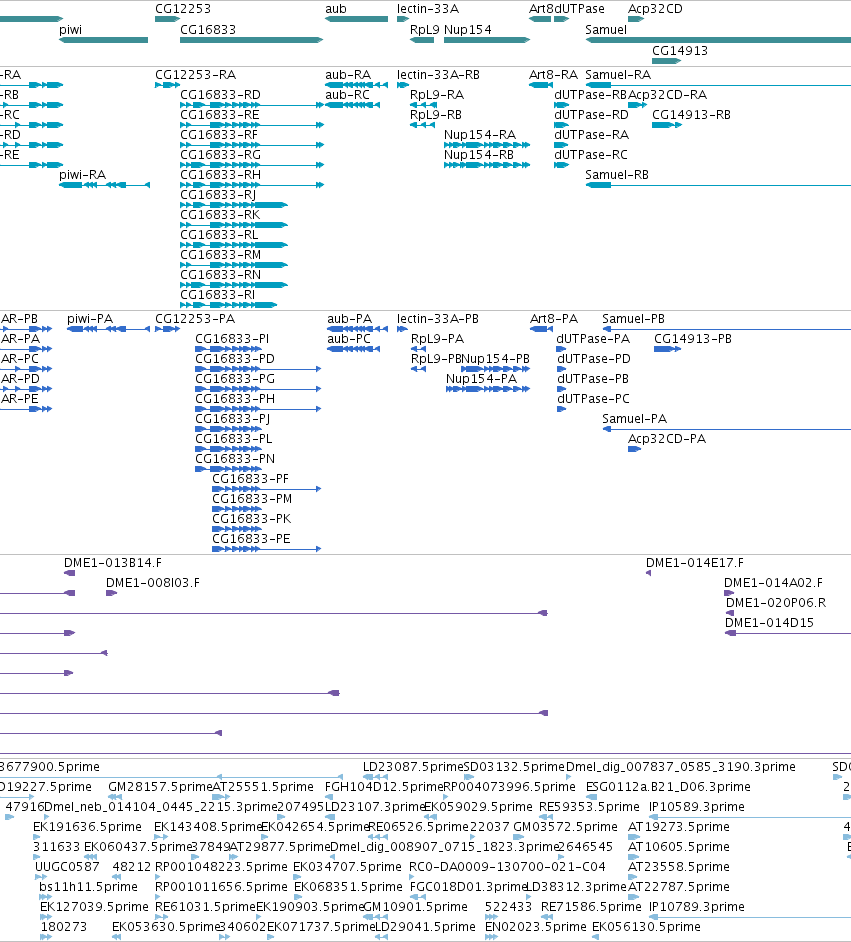Click the DME1-013B14.F feature label
851x942 pixels.
(113, 562)
